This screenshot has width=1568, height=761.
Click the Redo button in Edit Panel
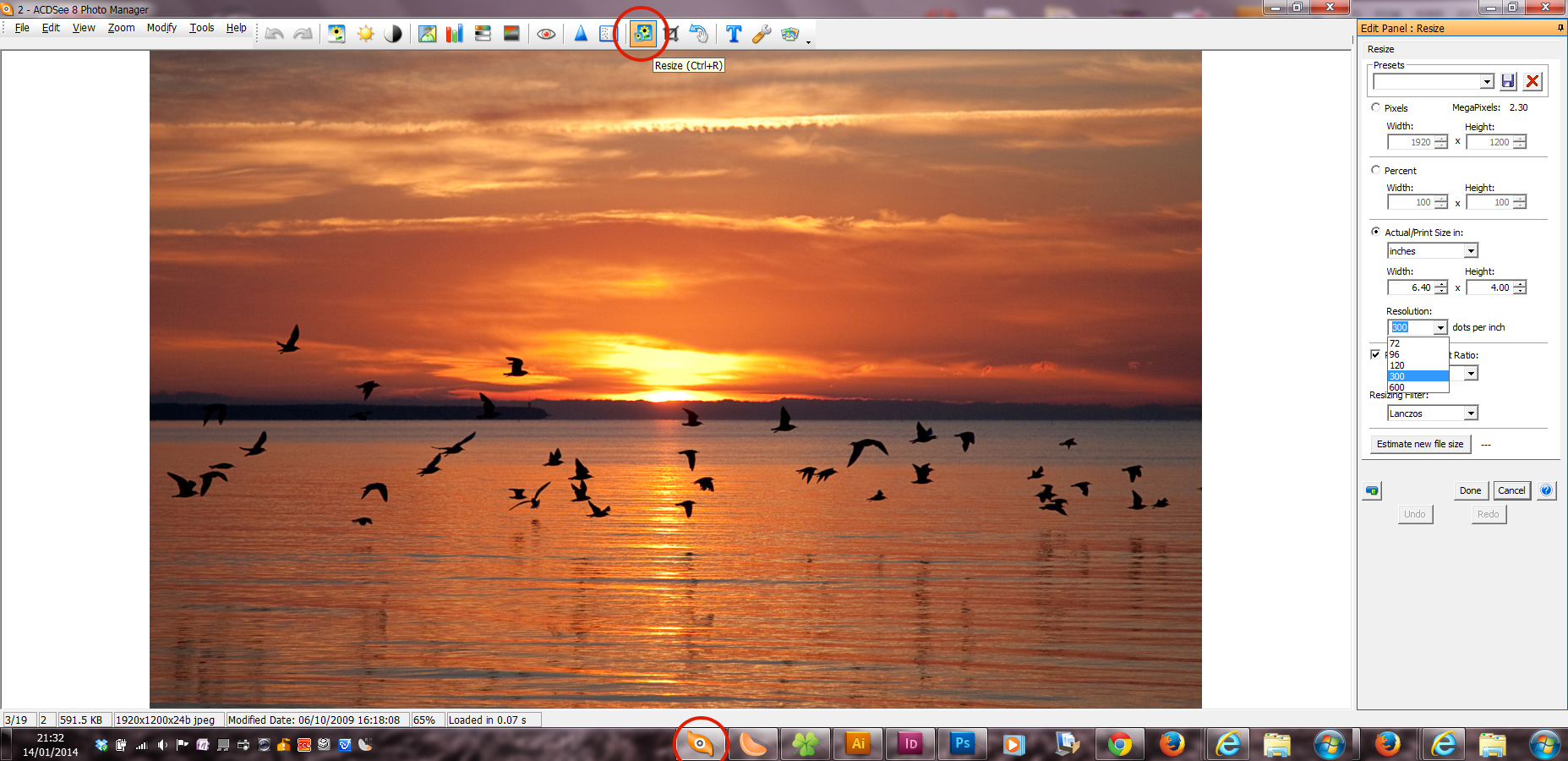pos(1488,514)
